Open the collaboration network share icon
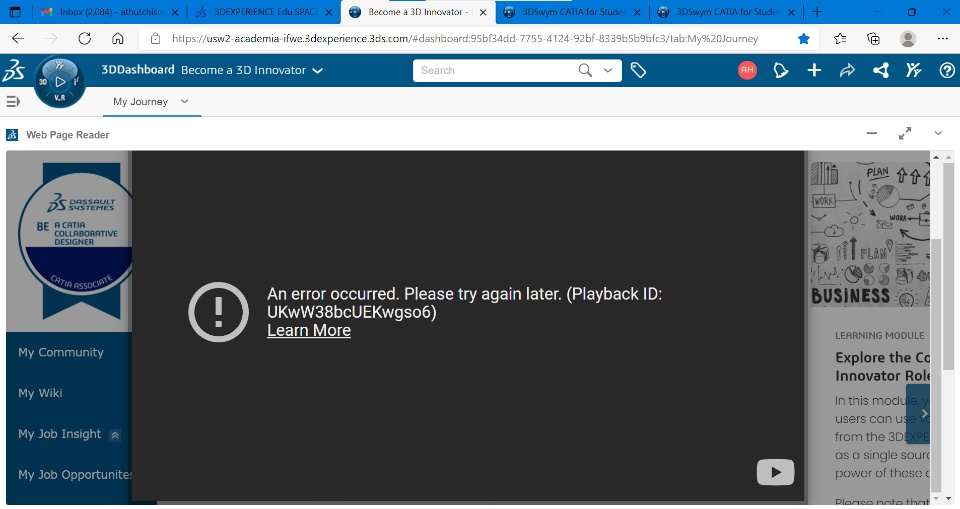This screenshot has height=509, width=960. click(880, 70)
